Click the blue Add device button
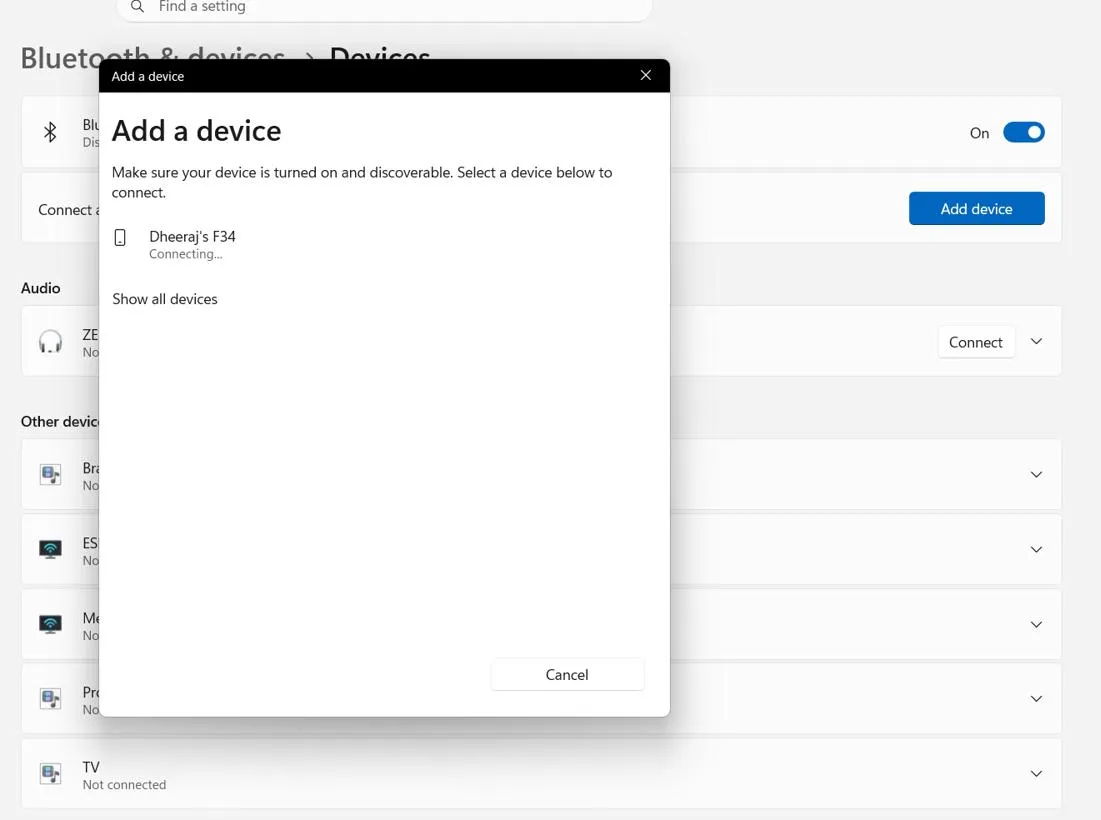1101x820 pixels. click(x=976, y=209)
